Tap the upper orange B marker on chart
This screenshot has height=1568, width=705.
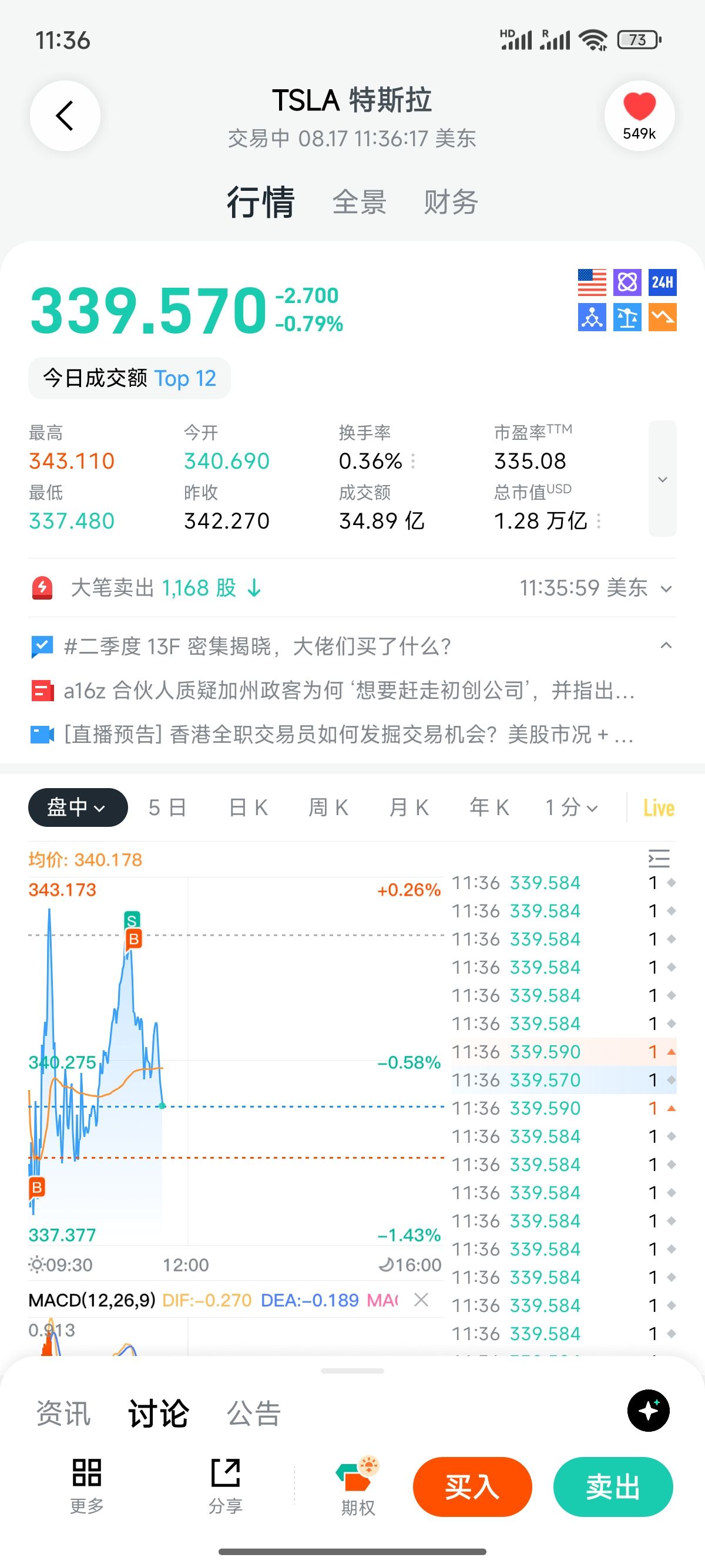point(134,939)
